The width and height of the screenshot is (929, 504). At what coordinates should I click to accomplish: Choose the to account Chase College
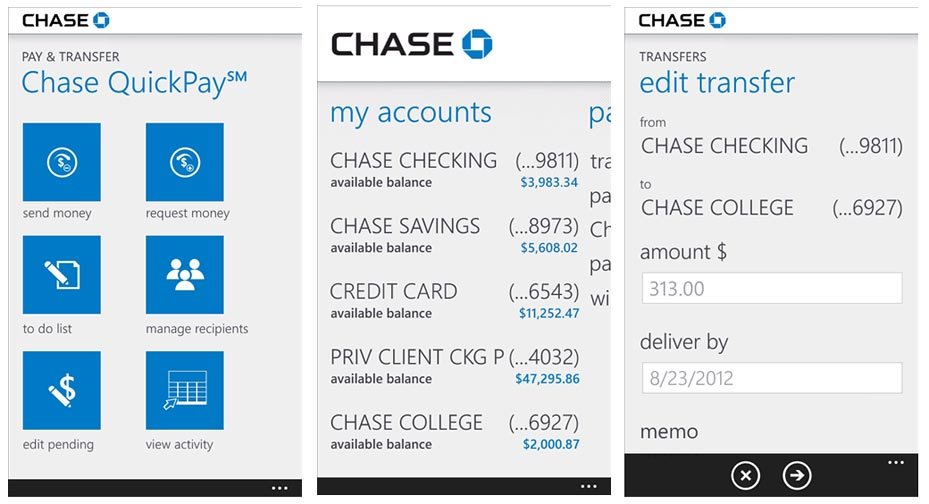tap(772, 208)
